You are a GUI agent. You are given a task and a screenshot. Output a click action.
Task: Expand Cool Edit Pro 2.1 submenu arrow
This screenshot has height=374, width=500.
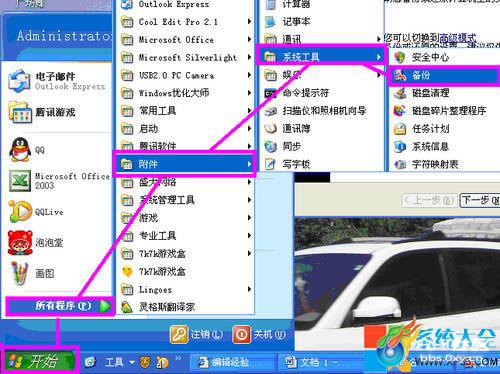[249, 22]
